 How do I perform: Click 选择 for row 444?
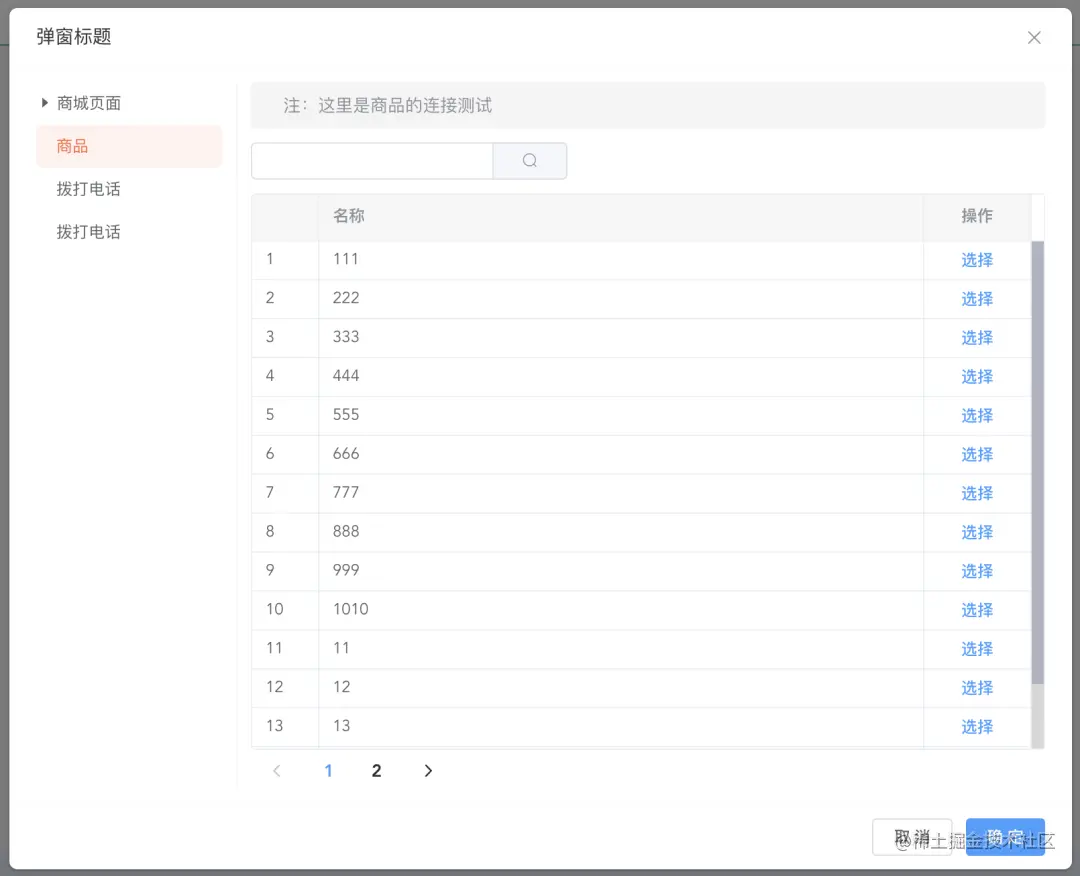point(977,377)
